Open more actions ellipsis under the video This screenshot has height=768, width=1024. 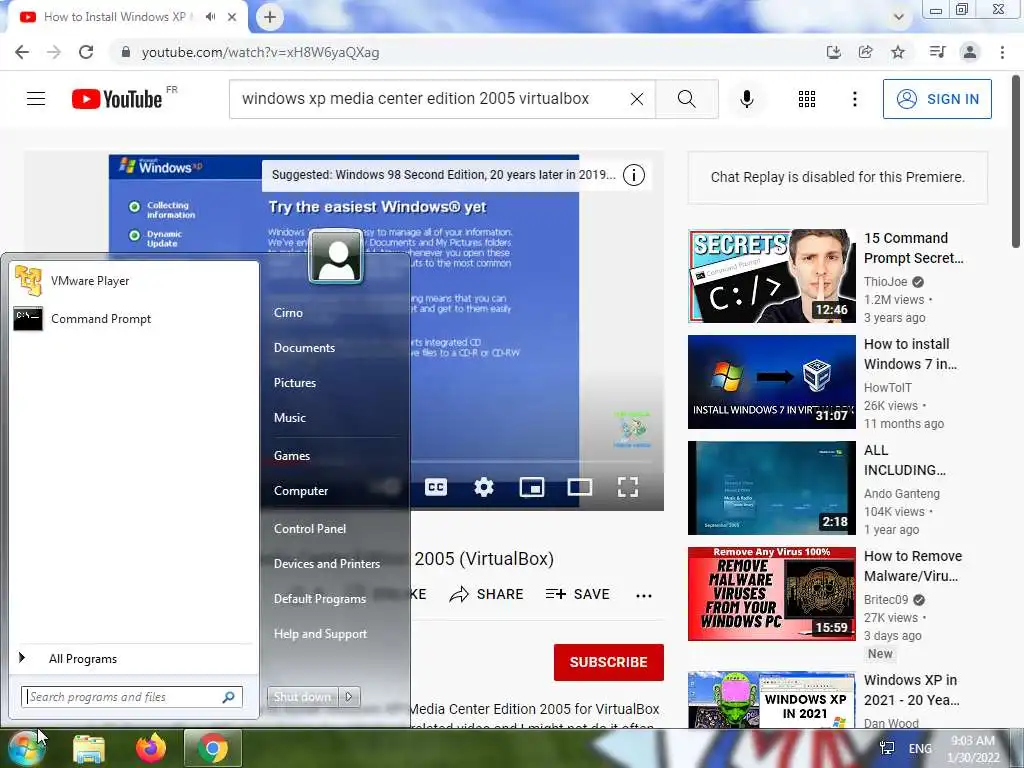[644, 595]
